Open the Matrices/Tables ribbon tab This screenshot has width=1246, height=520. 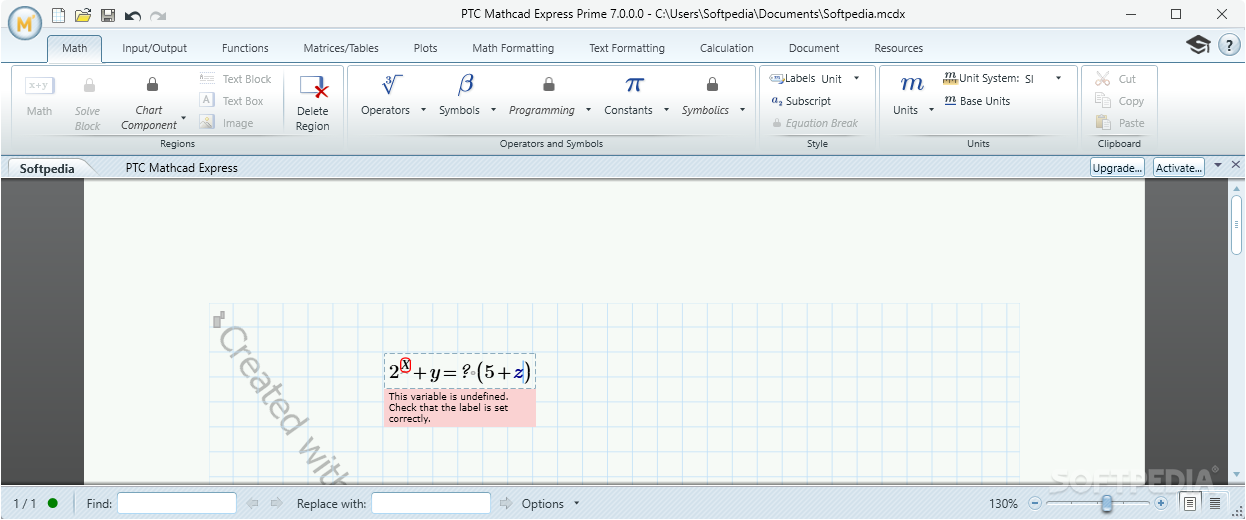click(x=341, y=48)
